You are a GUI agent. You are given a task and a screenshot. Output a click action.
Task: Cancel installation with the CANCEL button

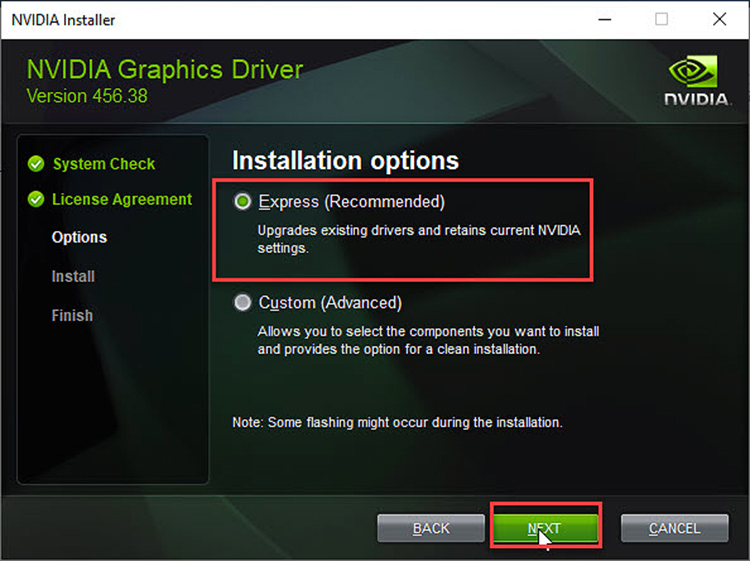674,528
